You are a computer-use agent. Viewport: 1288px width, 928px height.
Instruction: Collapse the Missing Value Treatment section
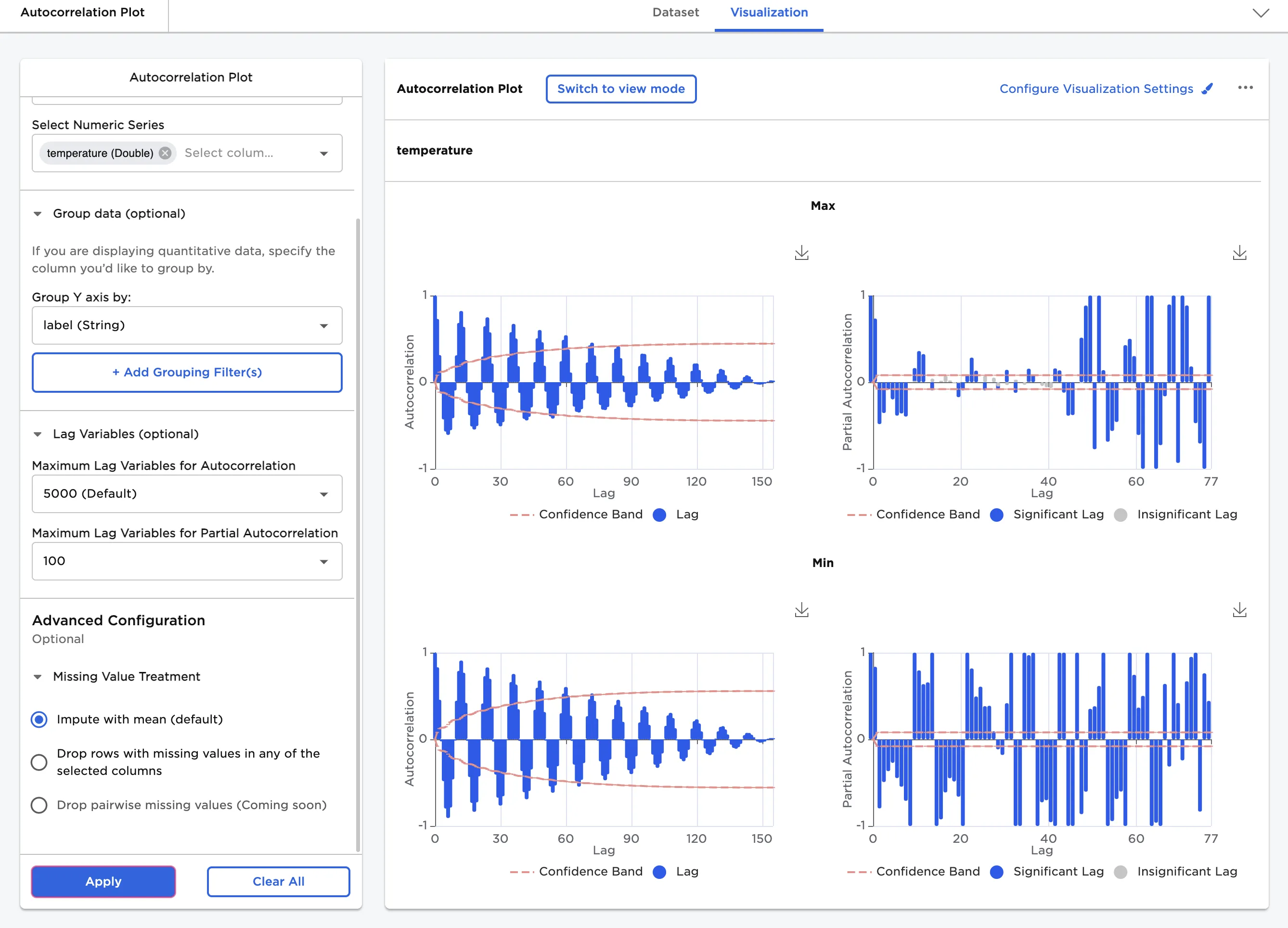pos(38,676)
